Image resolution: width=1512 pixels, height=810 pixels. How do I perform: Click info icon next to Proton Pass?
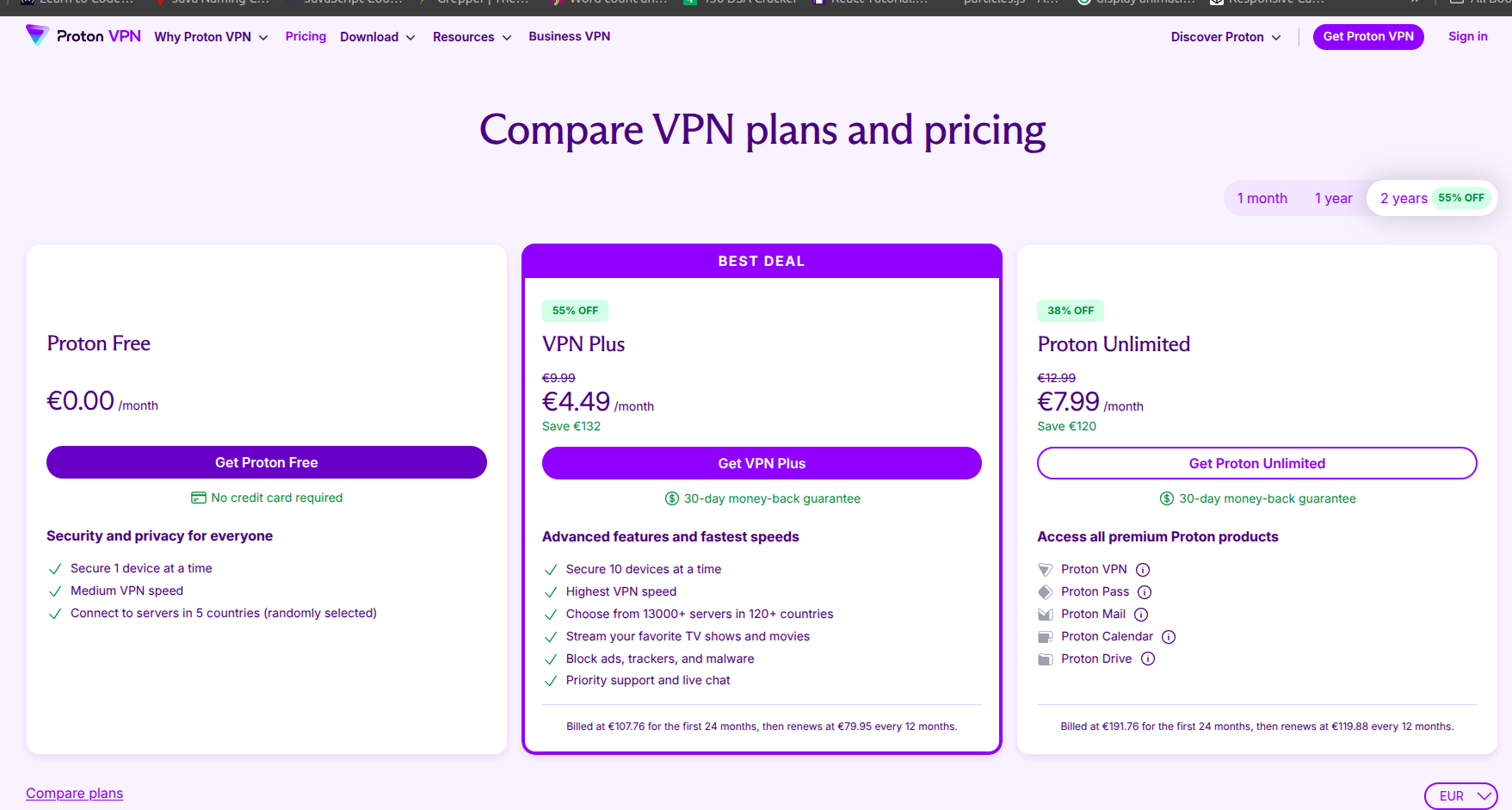(1145, 592)
